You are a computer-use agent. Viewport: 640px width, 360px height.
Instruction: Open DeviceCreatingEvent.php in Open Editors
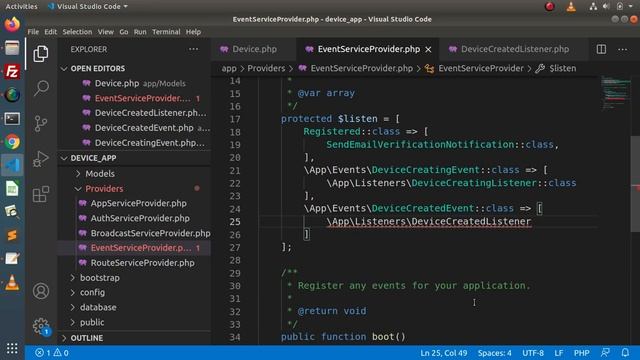(135, 143)
